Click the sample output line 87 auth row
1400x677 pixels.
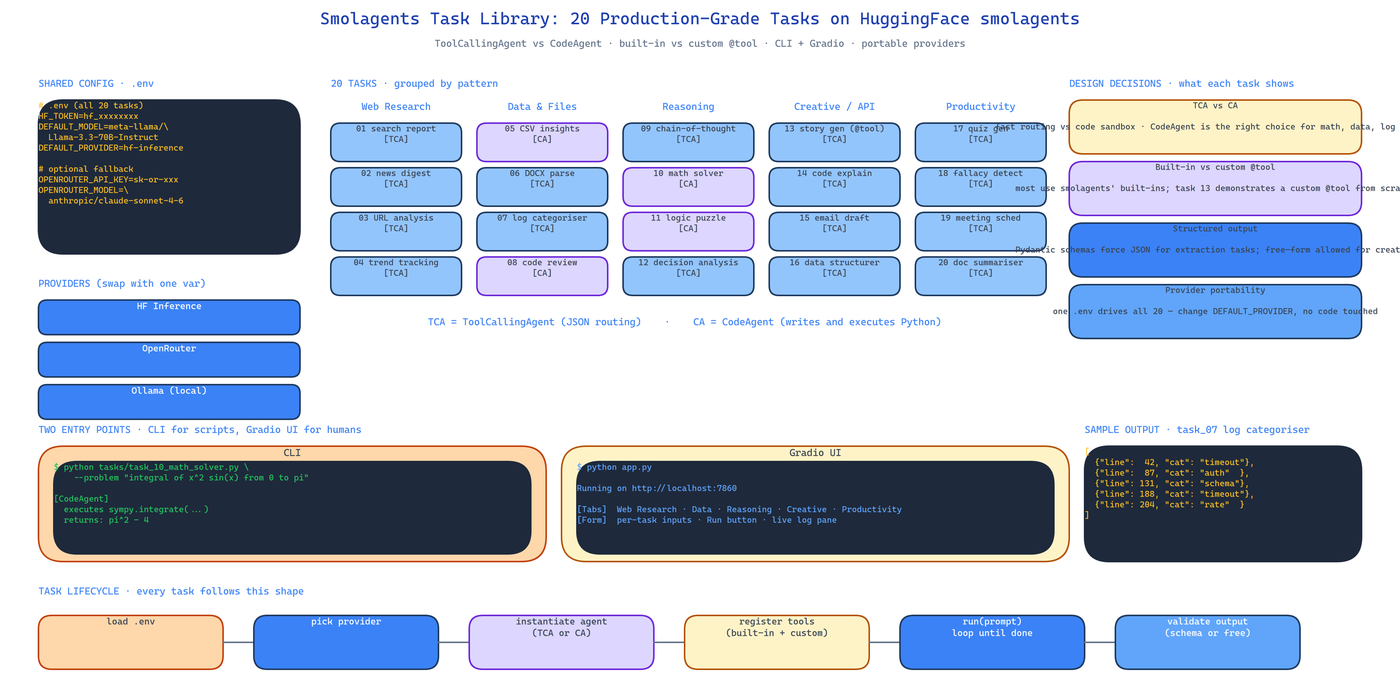pos(1172,473)
